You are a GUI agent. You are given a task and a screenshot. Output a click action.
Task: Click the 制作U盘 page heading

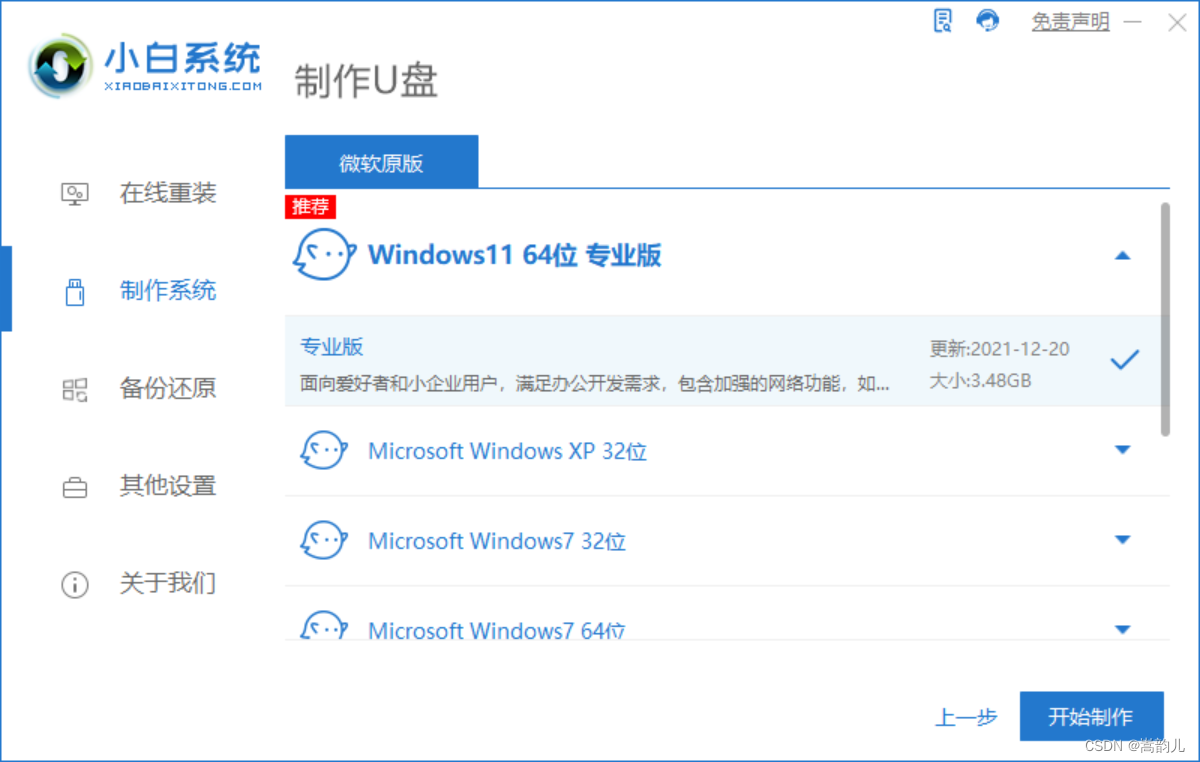tap(366, 82)
